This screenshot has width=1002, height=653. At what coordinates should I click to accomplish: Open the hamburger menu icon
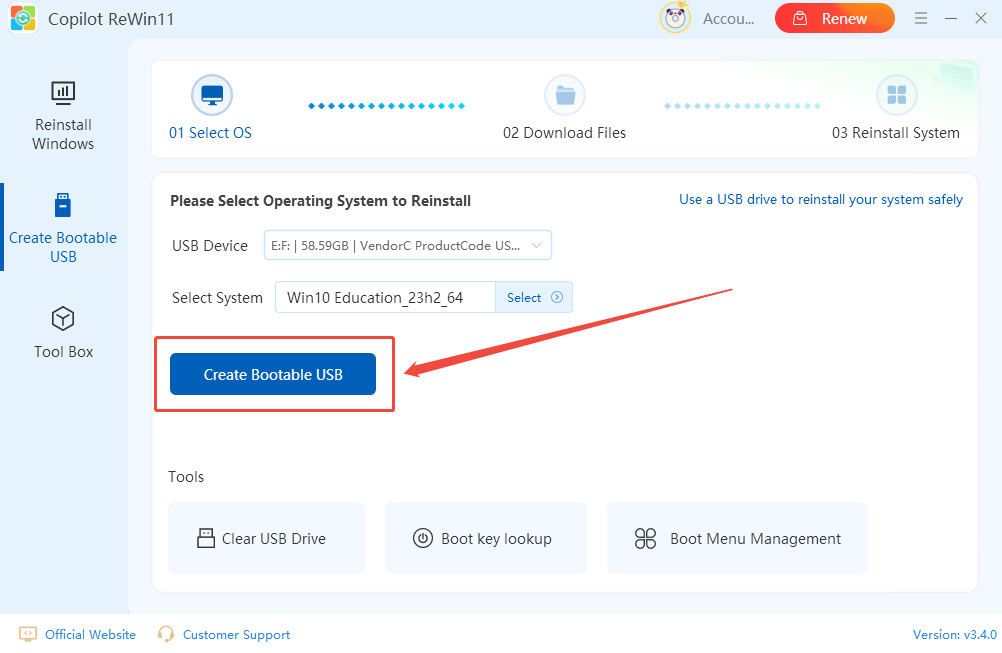pyautogui.click(x=921, y=18)
